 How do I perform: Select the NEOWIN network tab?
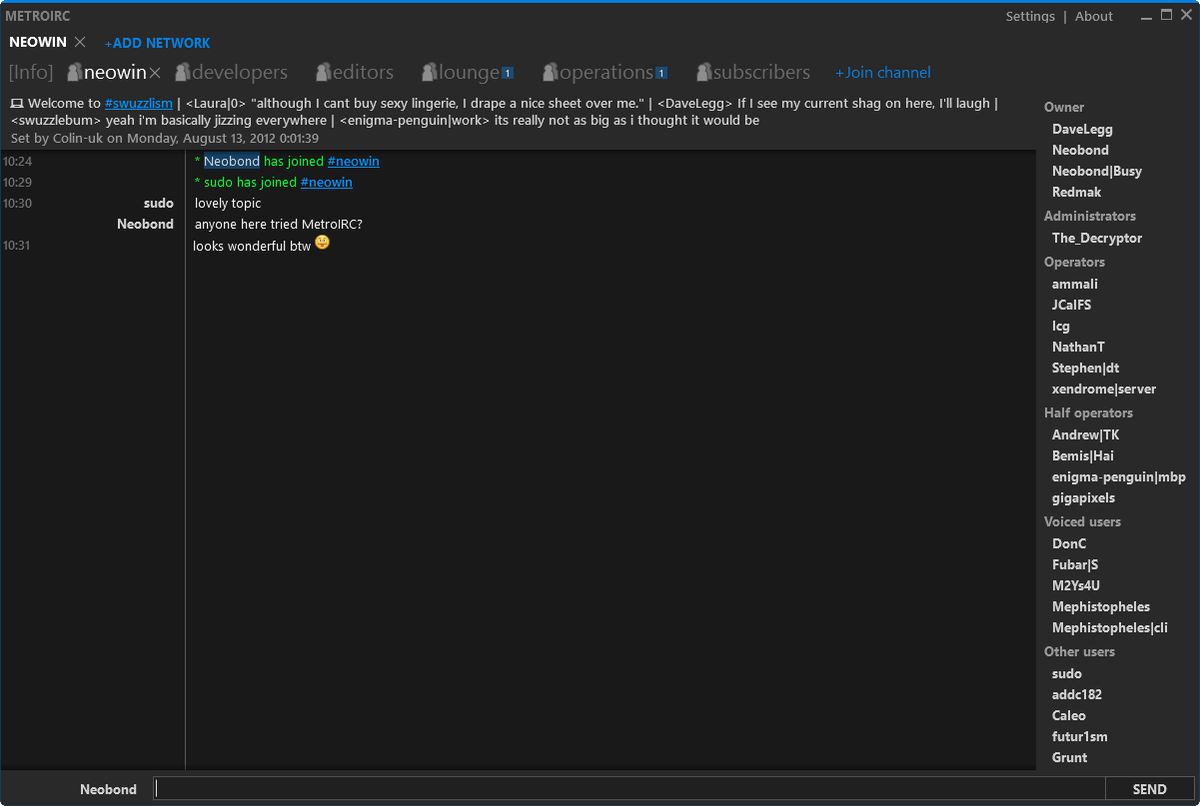[x=37, y=42]
